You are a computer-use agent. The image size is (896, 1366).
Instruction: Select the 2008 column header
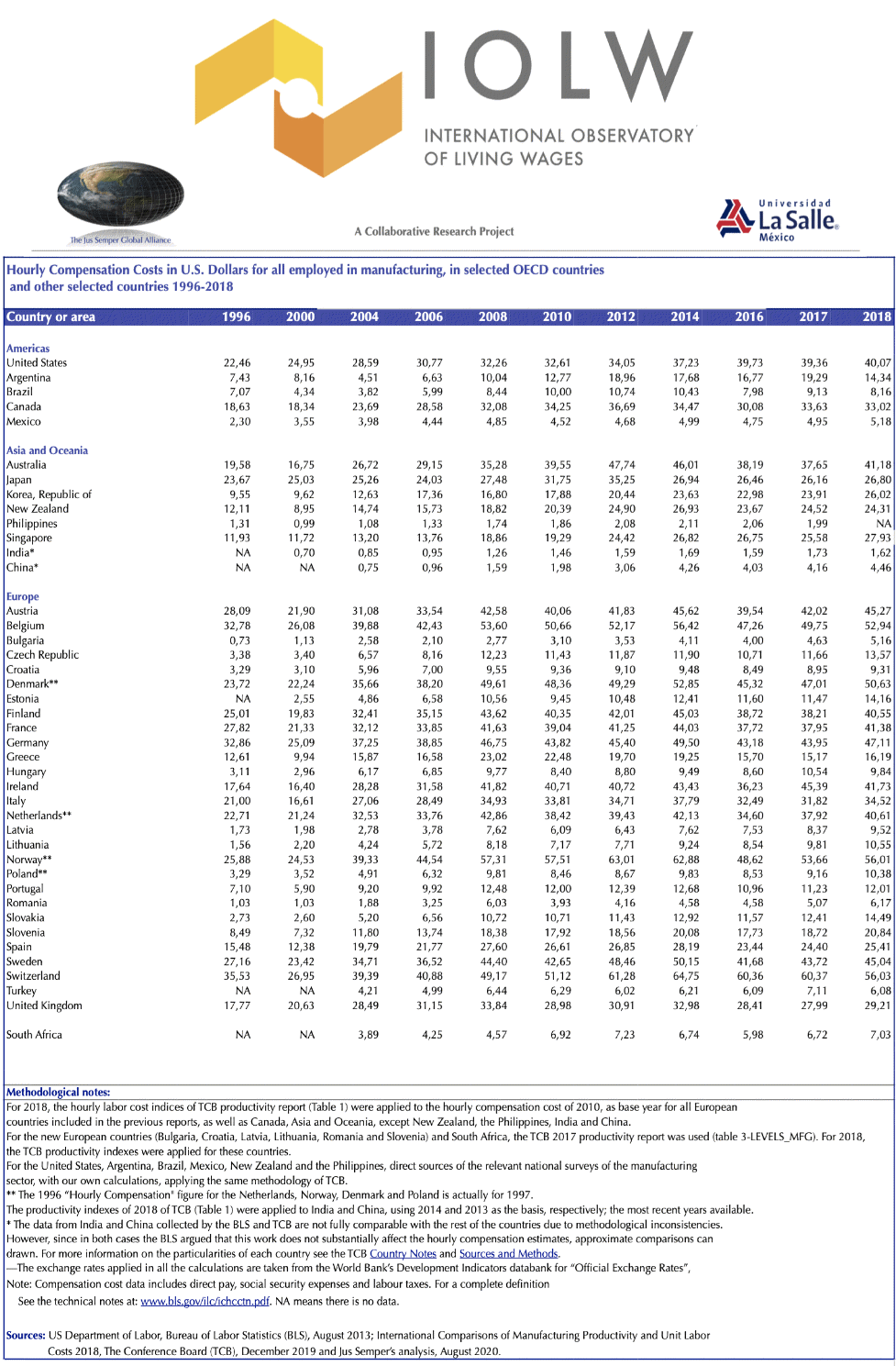coord(492,317)
